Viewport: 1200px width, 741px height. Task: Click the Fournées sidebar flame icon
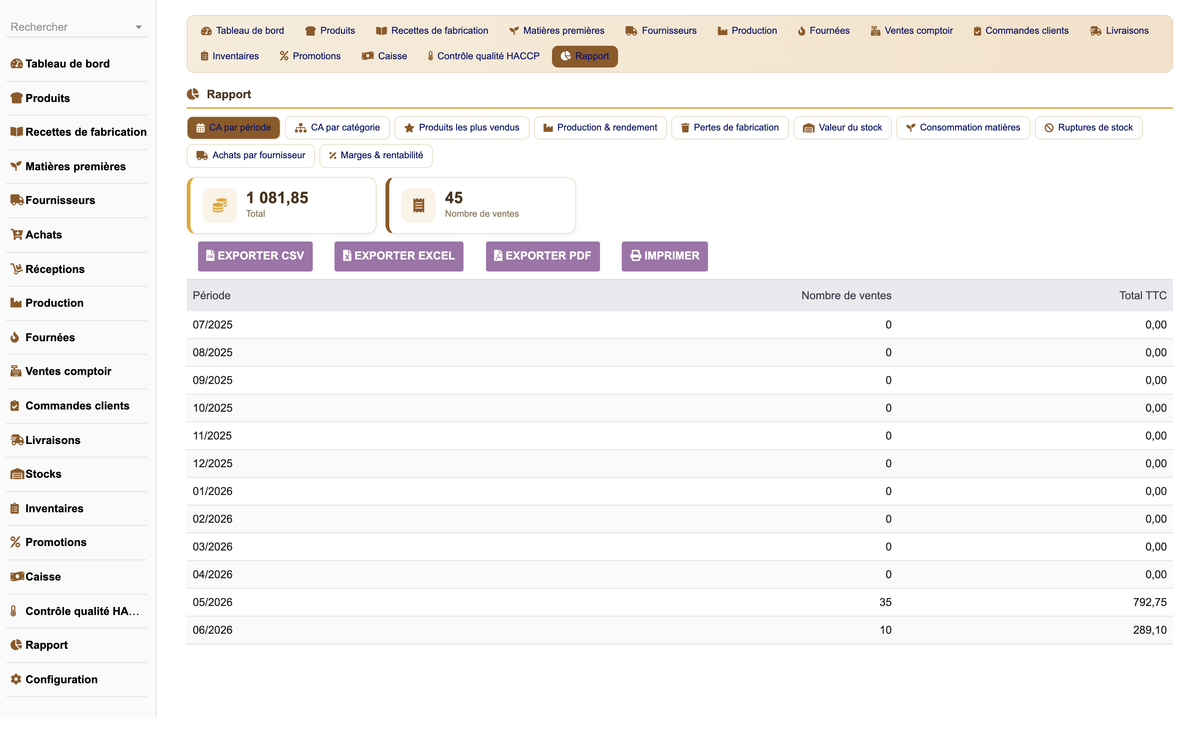(x=16, y=338)
